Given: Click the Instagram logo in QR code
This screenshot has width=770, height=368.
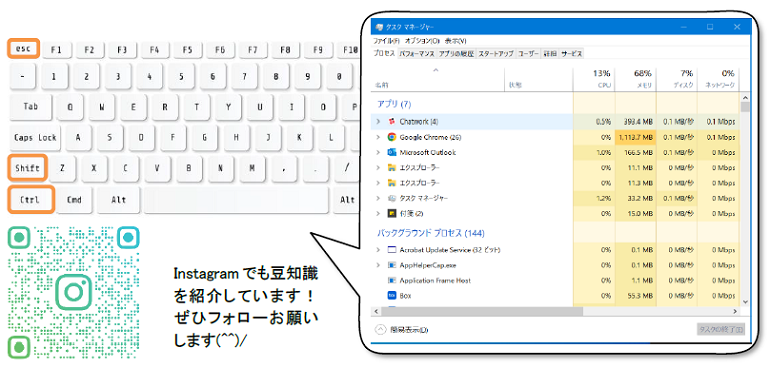Looking at the screenshot, I should click(74, 292).
